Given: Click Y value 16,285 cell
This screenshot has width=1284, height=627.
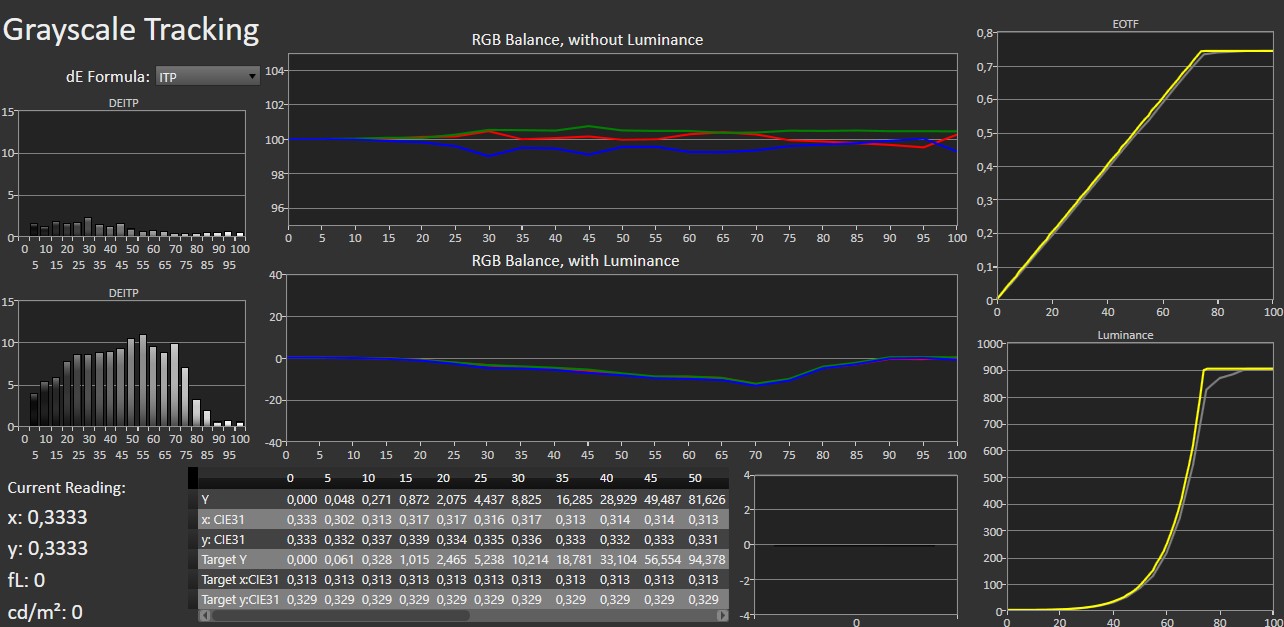Looking at the screenshot, I should point(573,499).
